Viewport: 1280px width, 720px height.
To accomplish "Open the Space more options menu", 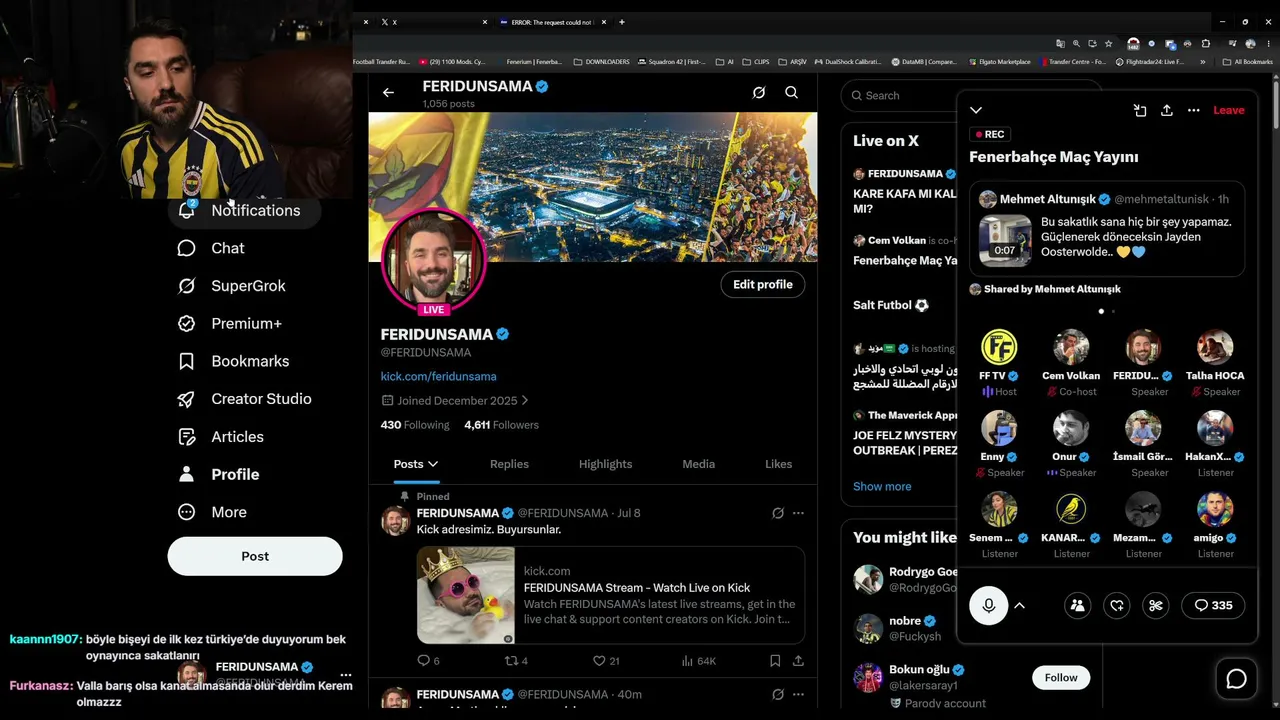I will [x=1194, y=110].
